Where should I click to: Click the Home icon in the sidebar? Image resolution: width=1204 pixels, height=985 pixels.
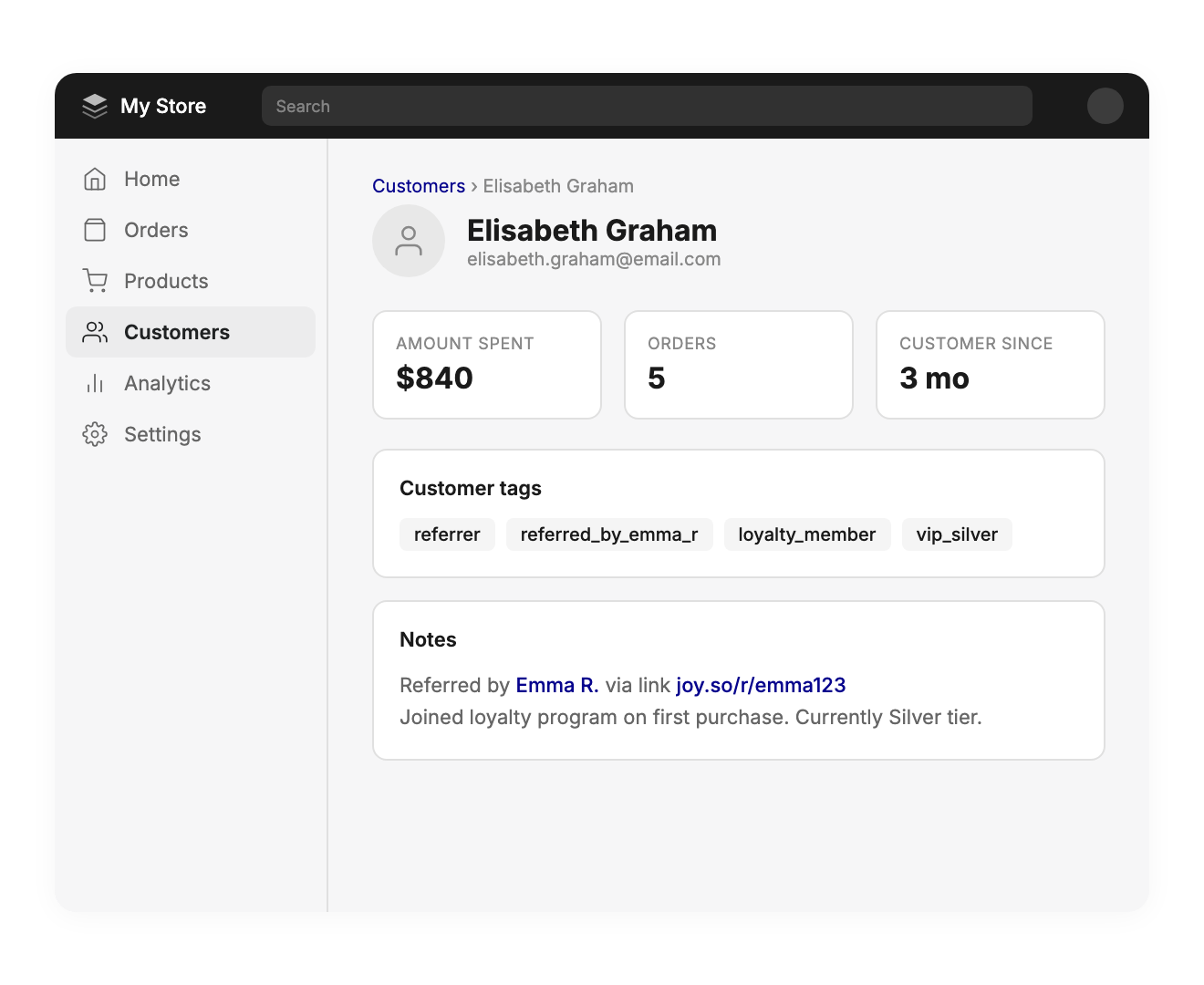[96, 179]
